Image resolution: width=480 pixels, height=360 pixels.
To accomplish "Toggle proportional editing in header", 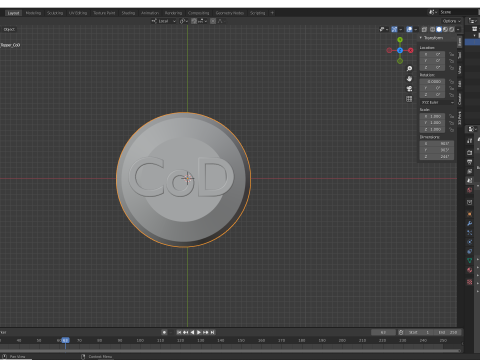I will (213, 21).
